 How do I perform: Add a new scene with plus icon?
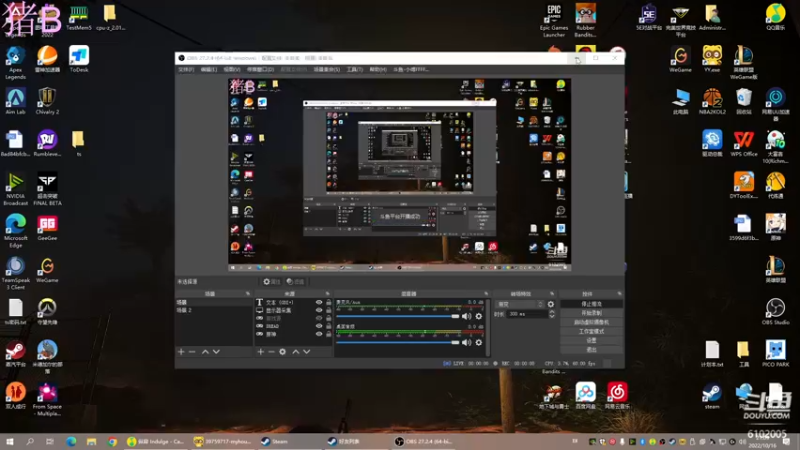coord(181,352)
